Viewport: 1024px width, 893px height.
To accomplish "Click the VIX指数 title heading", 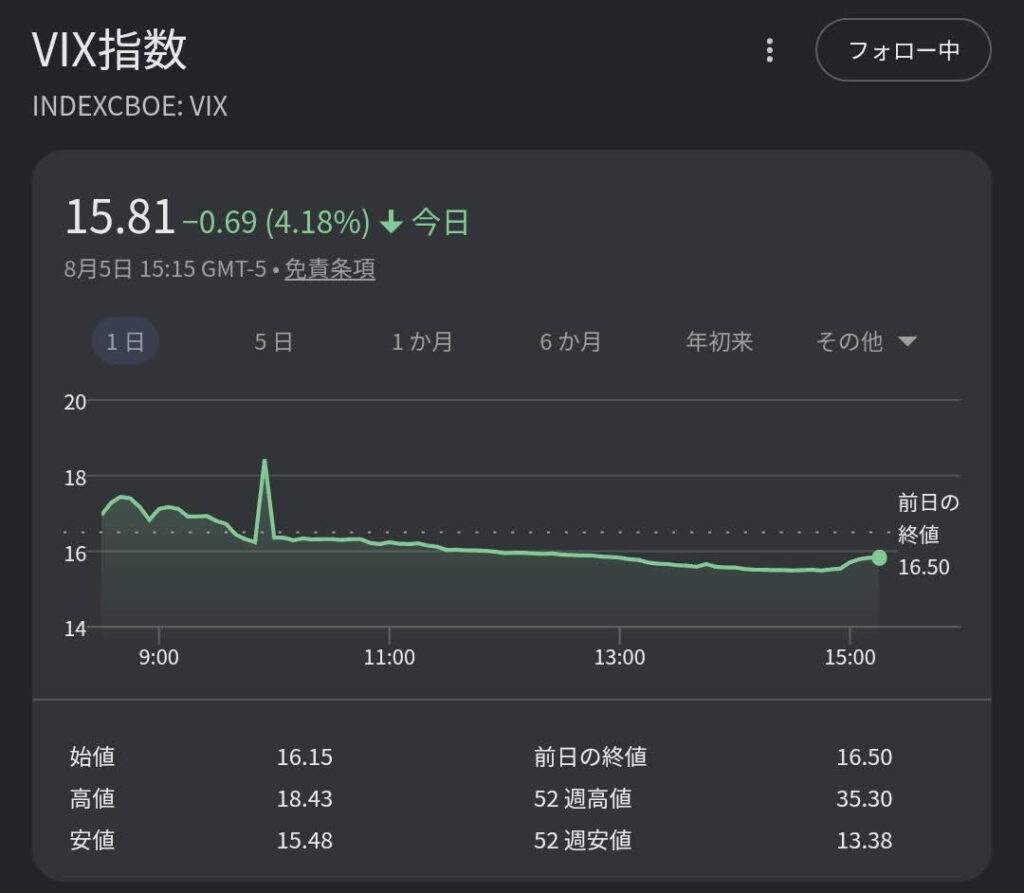I will click(110, 50).
